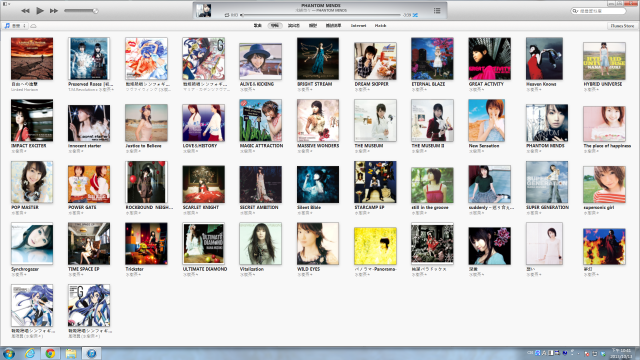The image size is (640, 360).
Task: Click the Previous track rewind button
Action: click(x=25, y=11)
